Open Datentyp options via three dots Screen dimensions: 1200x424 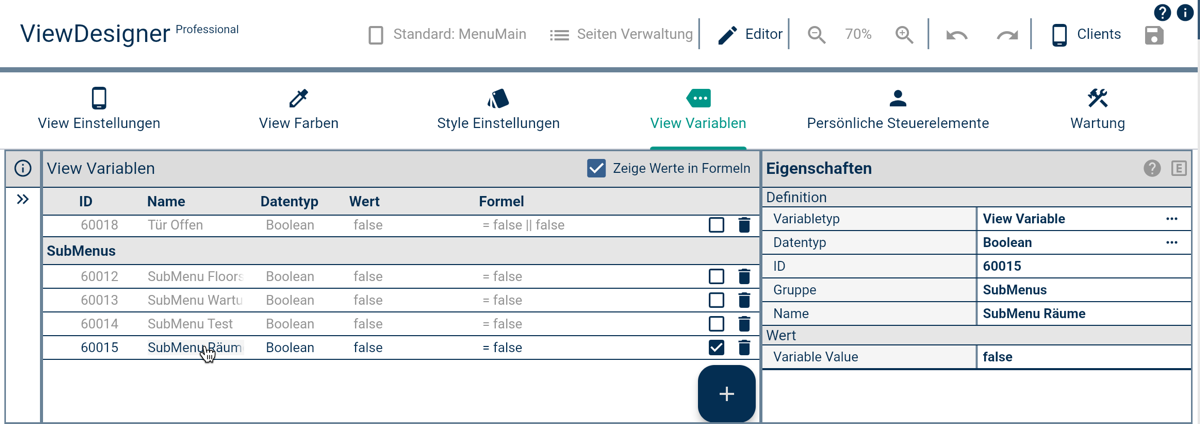[1171, 243]
